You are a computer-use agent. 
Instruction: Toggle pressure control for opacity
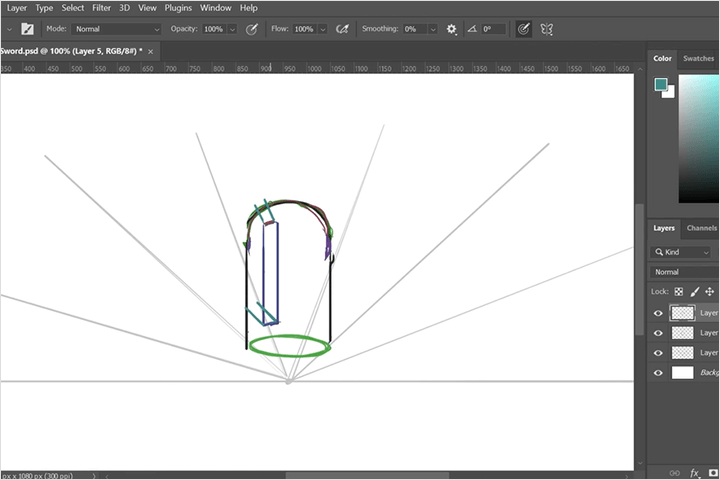tap(251, 29)
